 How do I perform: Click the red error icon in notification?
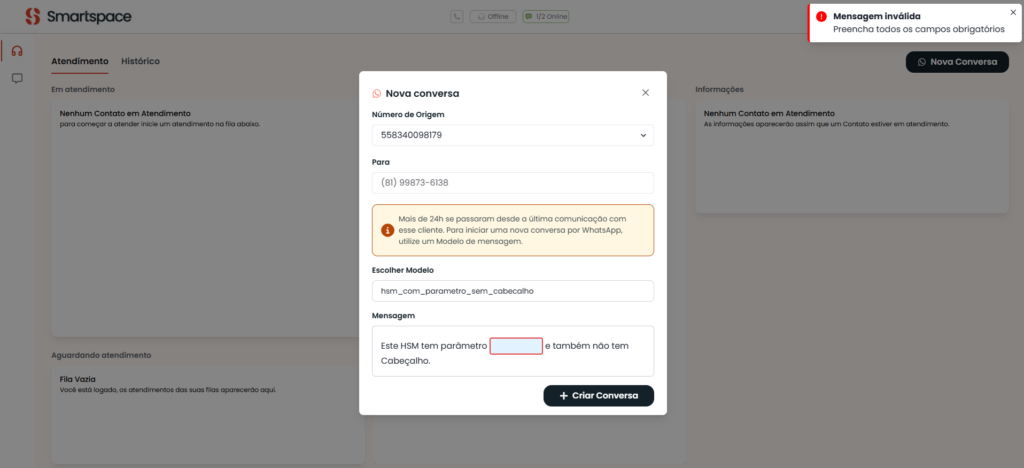click(821, 17)
